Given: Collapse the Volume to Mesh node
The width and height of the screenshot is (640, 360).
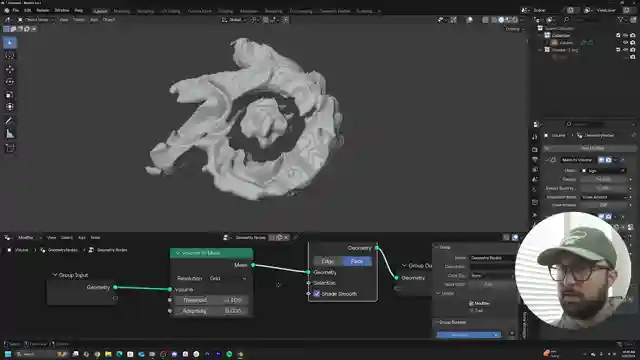Looking at the screenshot, I should (178, 253).
